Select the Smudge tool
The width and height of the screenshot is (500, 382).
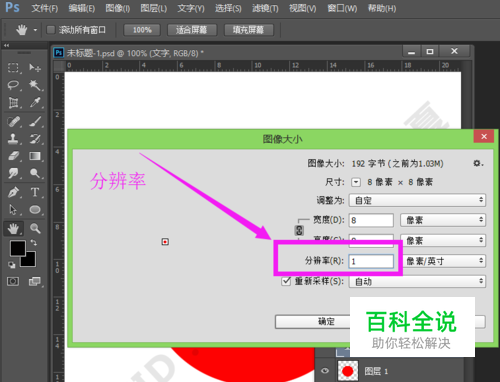[13, 173]
